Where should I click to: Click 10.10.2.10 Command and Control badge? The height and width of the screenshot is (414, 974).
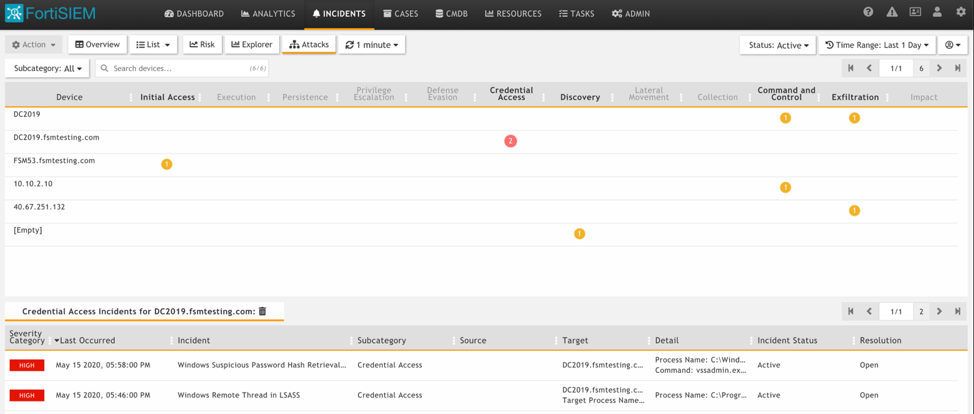click(x=785, y=187)
